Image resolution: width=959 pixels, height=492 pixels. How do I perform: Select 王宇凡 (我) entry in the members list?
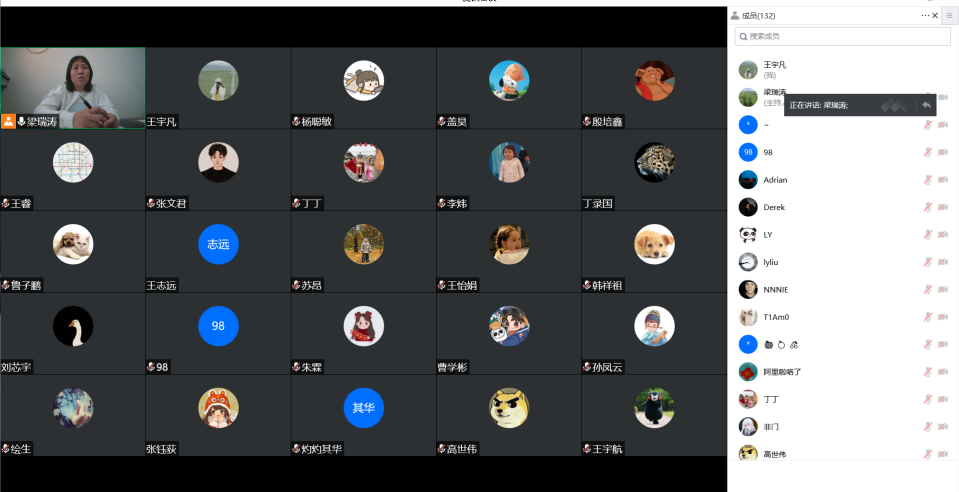pyautogui.click(x=842, y=70)
